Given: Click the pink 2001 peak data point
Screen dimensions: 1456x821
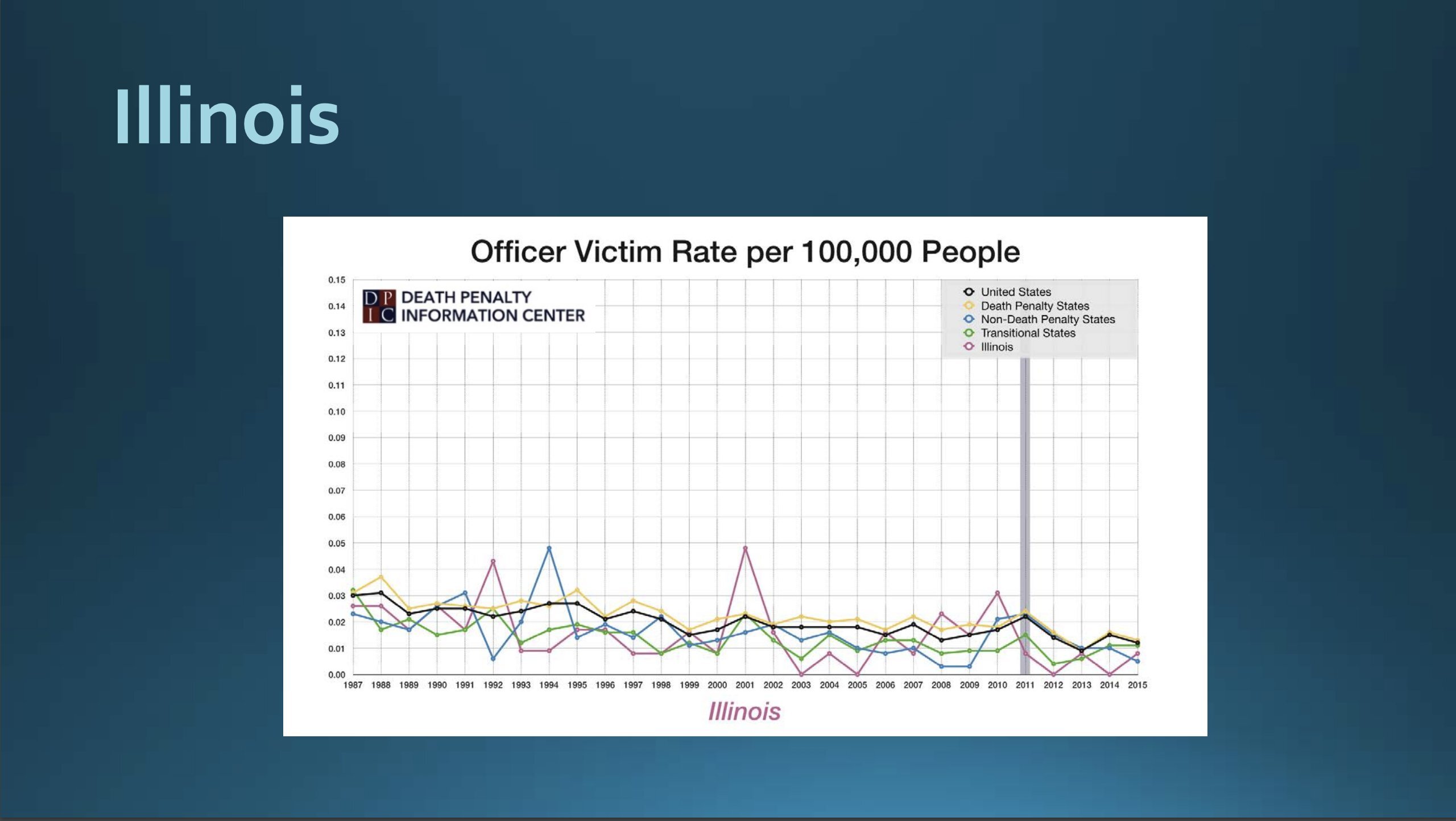Looking at the screenshot, I should click(x=745, y=548).
